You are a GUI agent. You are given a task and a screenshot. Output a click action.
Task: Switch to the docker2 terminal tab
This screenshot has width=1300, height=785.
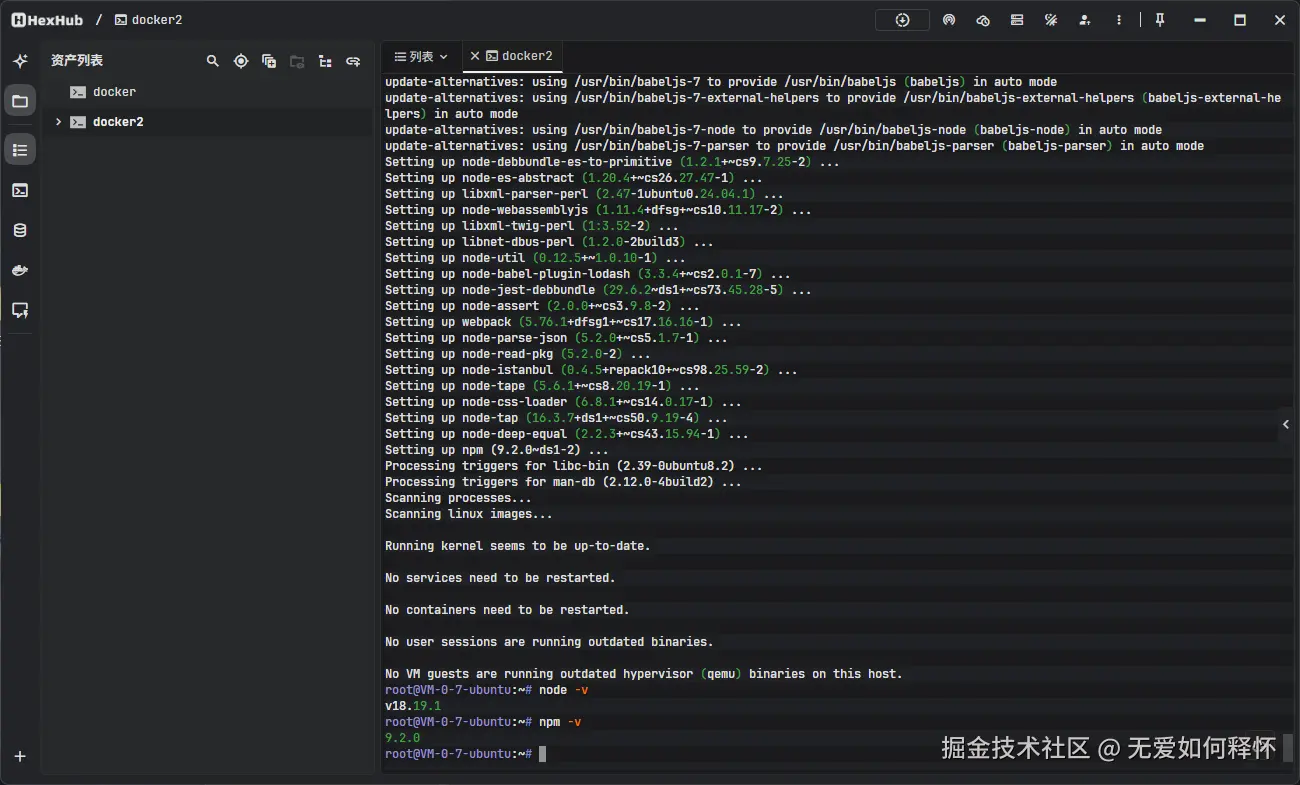coord(519,56)
